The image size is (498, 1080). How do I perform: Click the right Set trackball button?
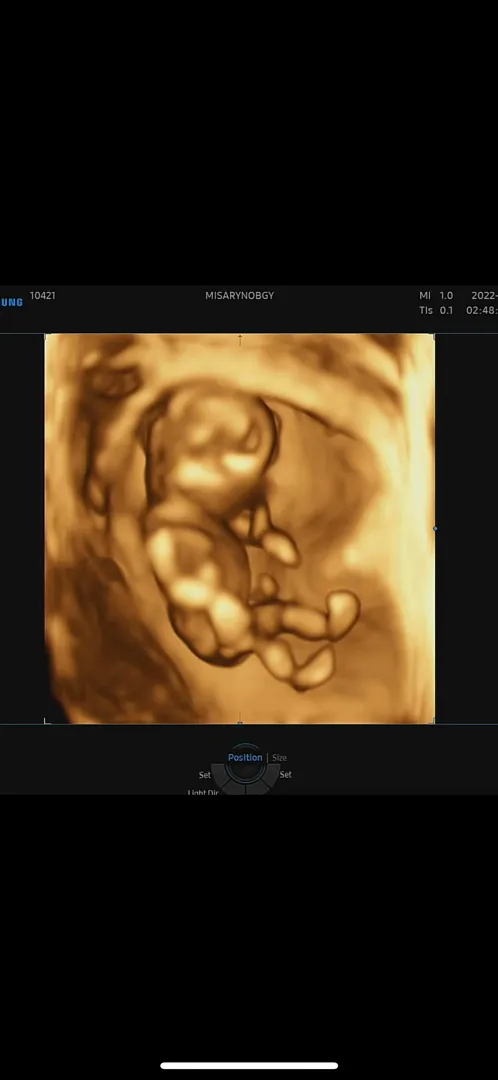tap(285, 774)
